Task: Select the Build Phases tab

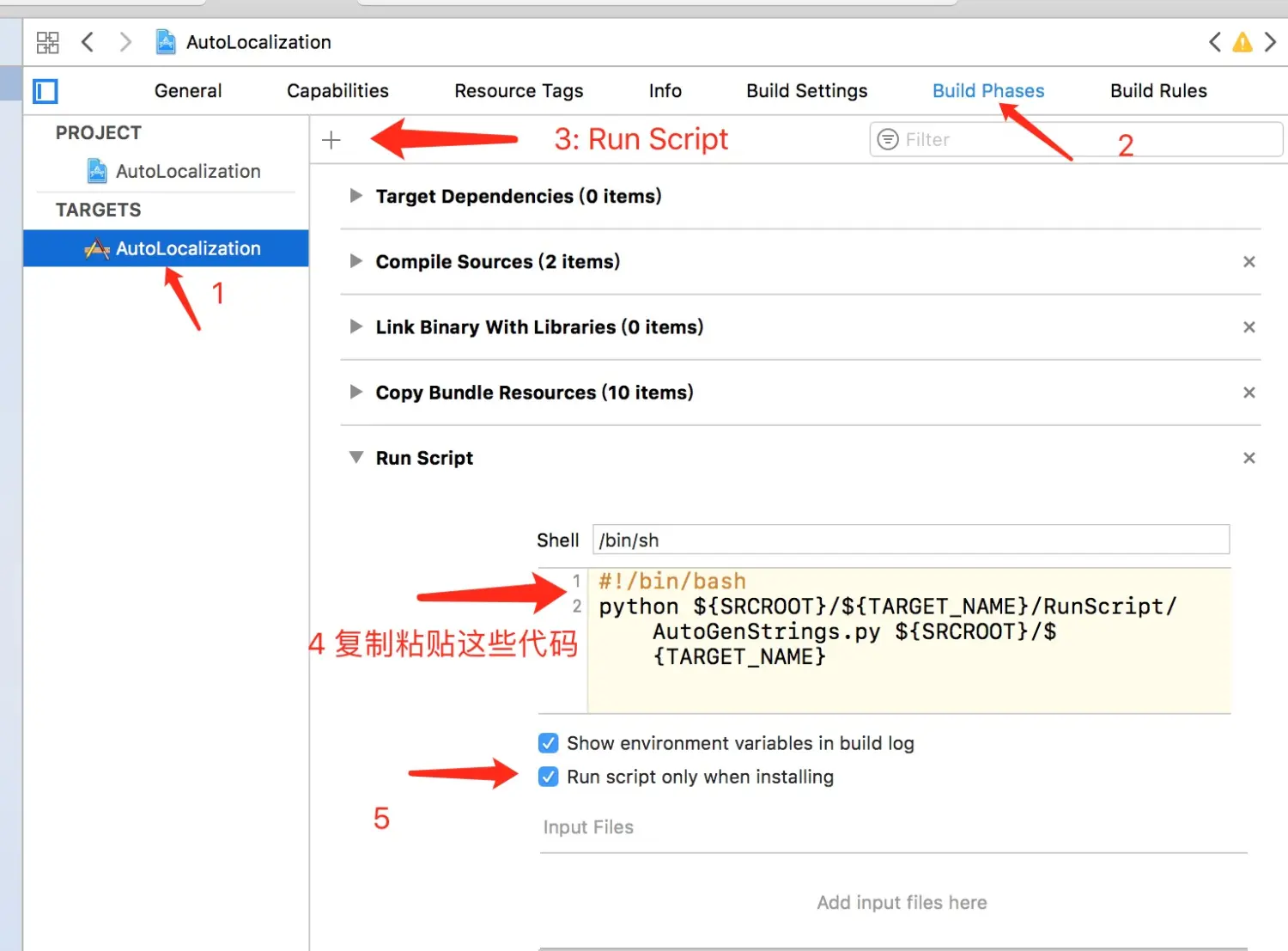Action: [x=988, y=91]
